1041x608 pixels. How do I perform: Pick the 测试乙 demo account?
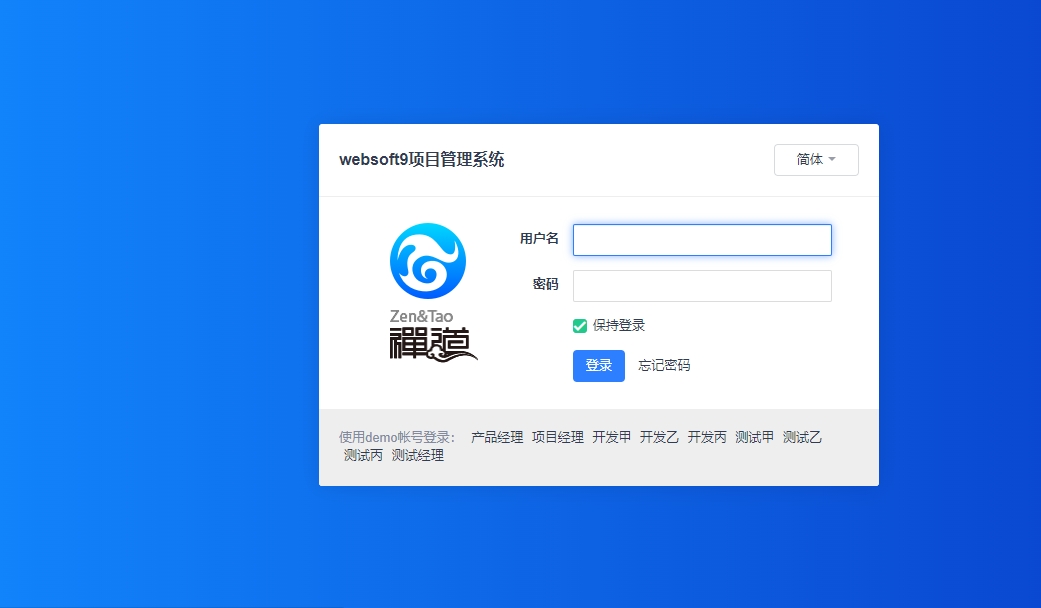[802, 437]
